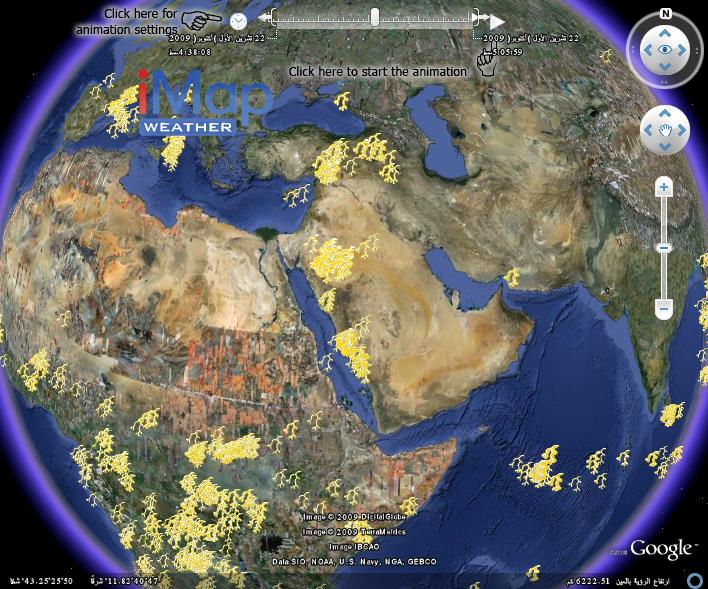Start the animation with the play arrow
This screenshot has width=708, height=589.
(497, 20)
